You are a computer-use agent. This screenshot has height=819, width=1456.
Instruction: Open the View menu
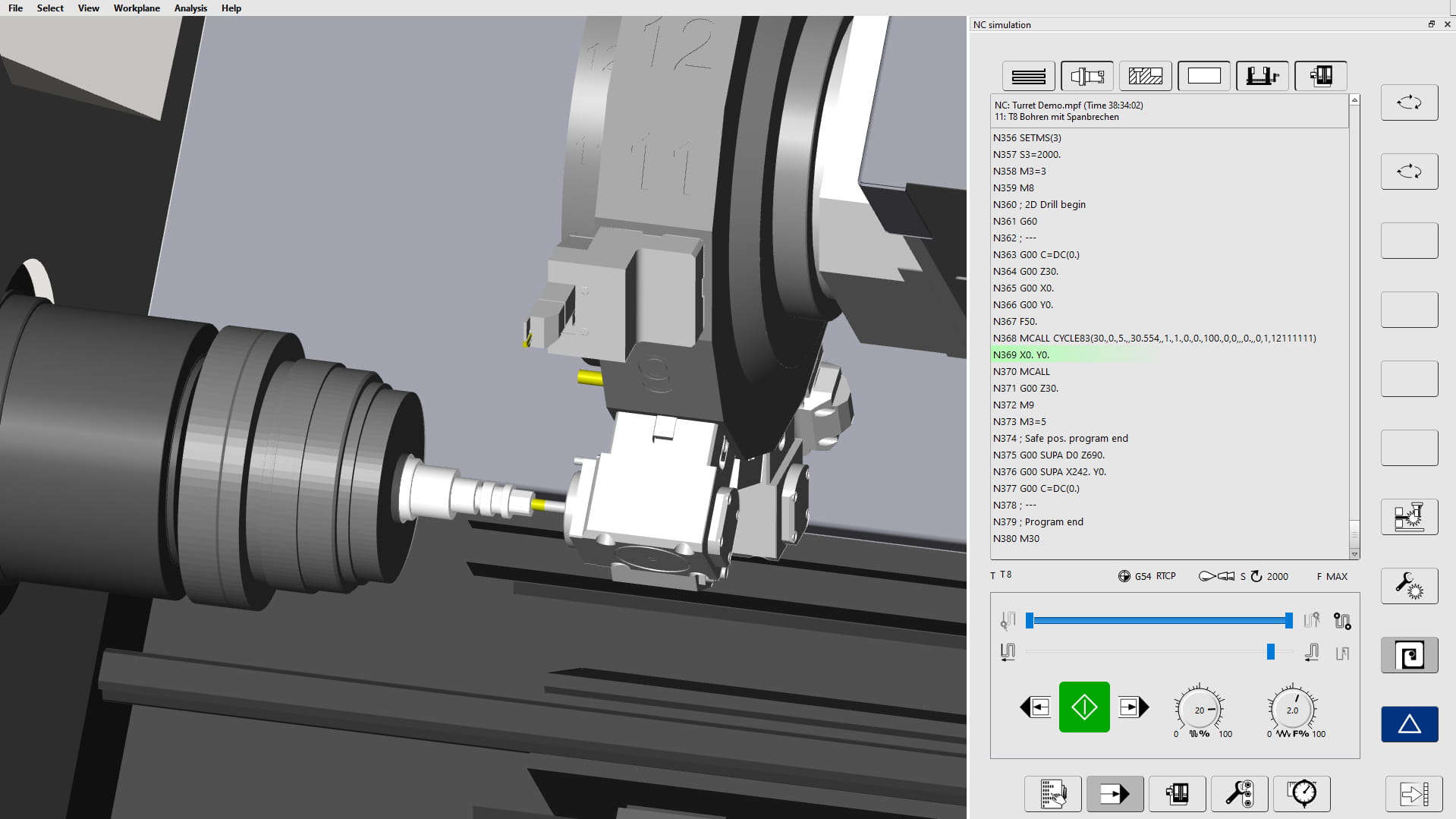[x=89, y=8]
